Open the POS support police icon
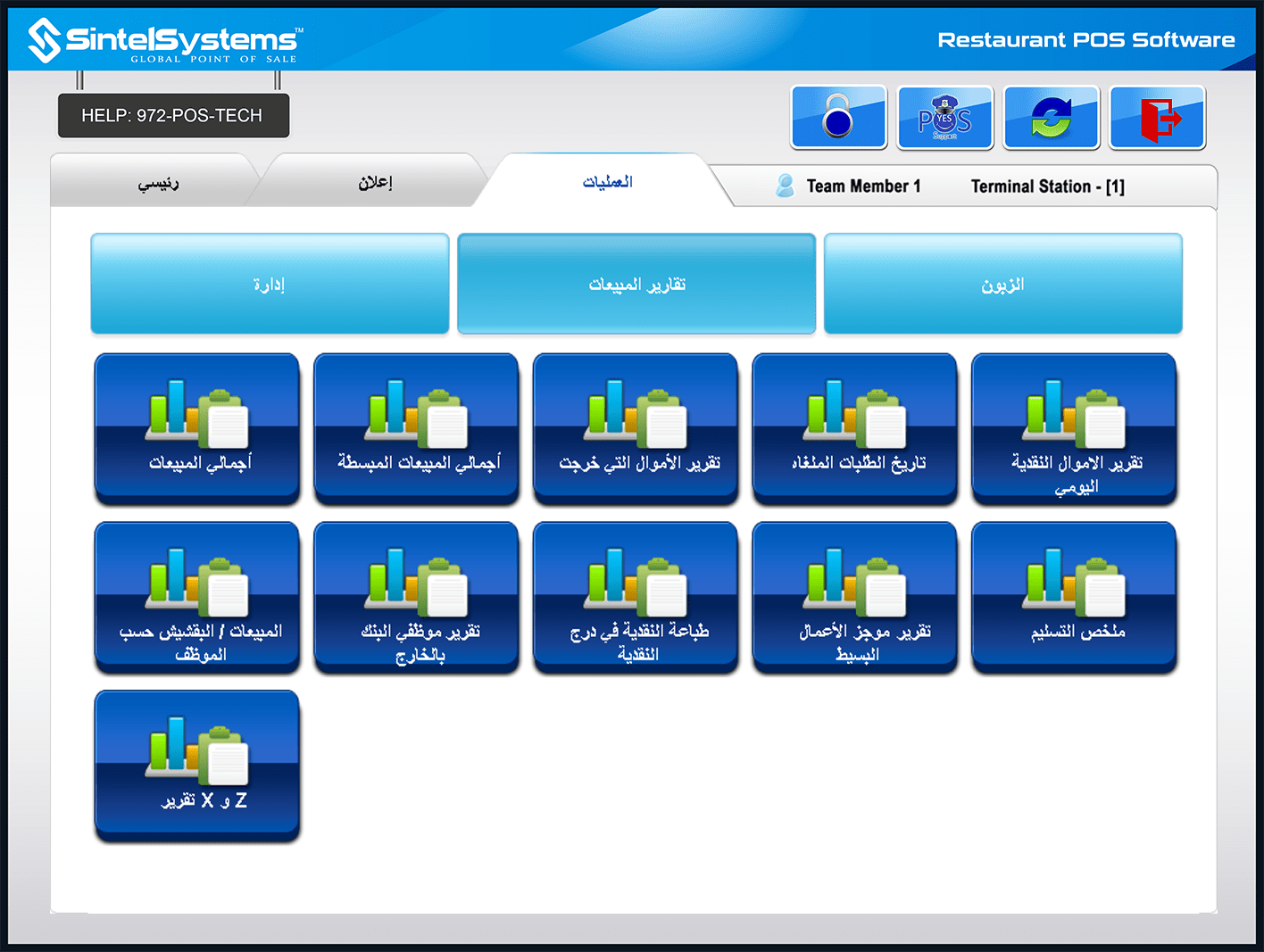This screenshot has width=1264, height=952. pos(945,117)
